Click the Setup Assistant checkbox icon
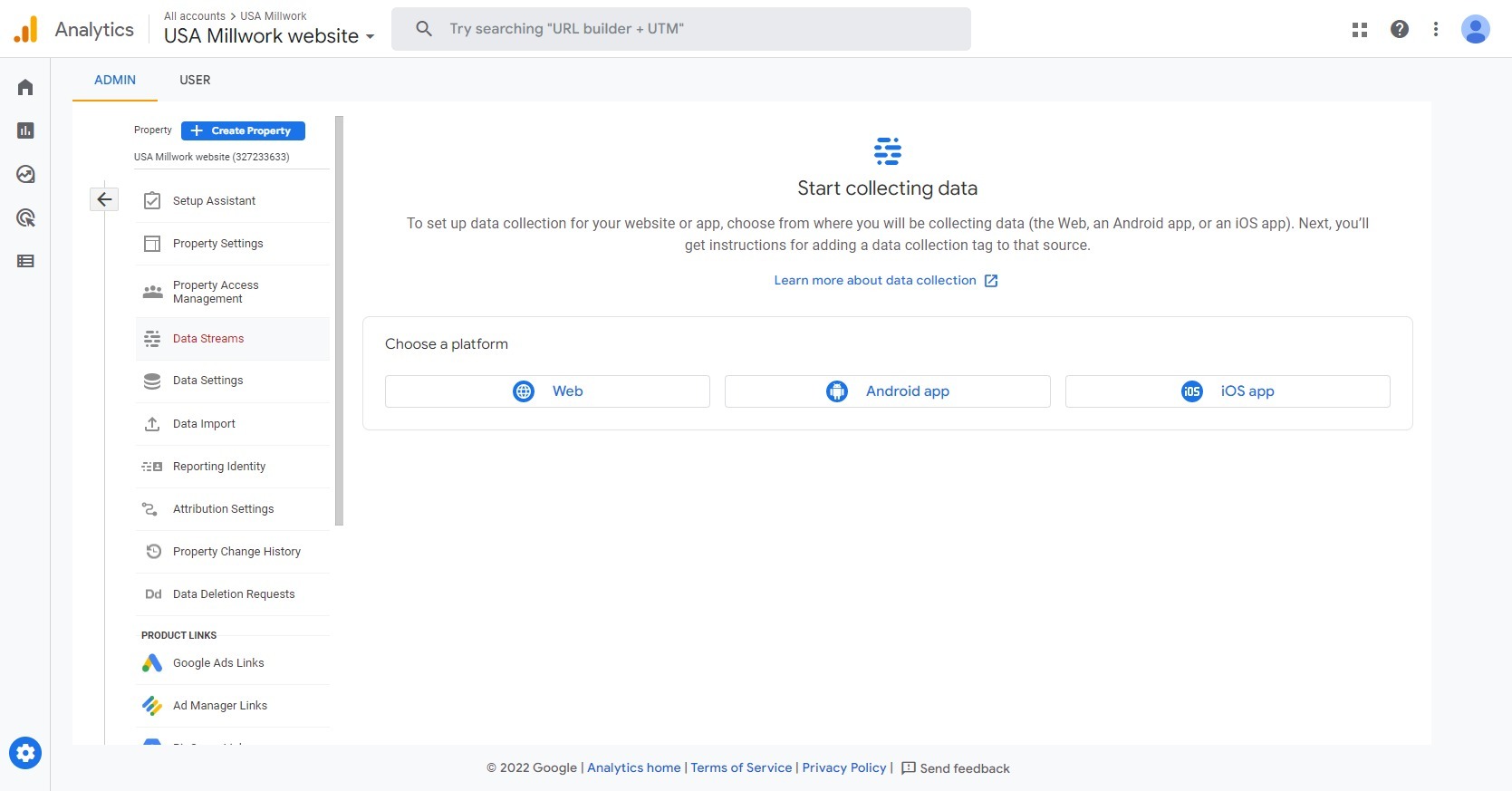Image resolution: width=1512 pixels, height=791 pixels. pos(152,200)
